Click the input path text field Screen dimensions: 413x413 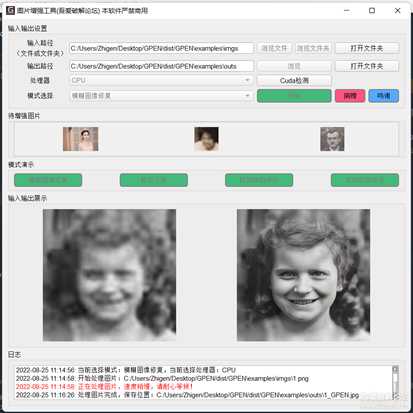161,48
